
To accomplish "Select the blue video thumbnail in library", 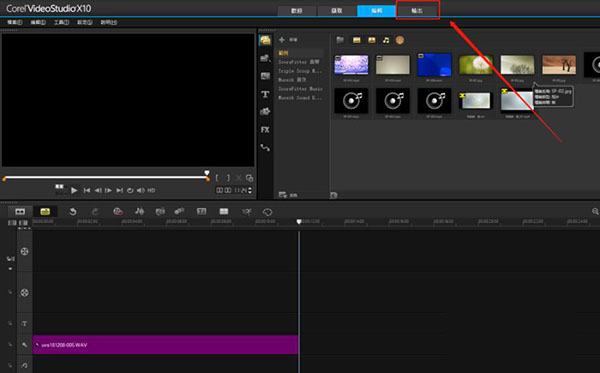I will [x=434, y=65].
